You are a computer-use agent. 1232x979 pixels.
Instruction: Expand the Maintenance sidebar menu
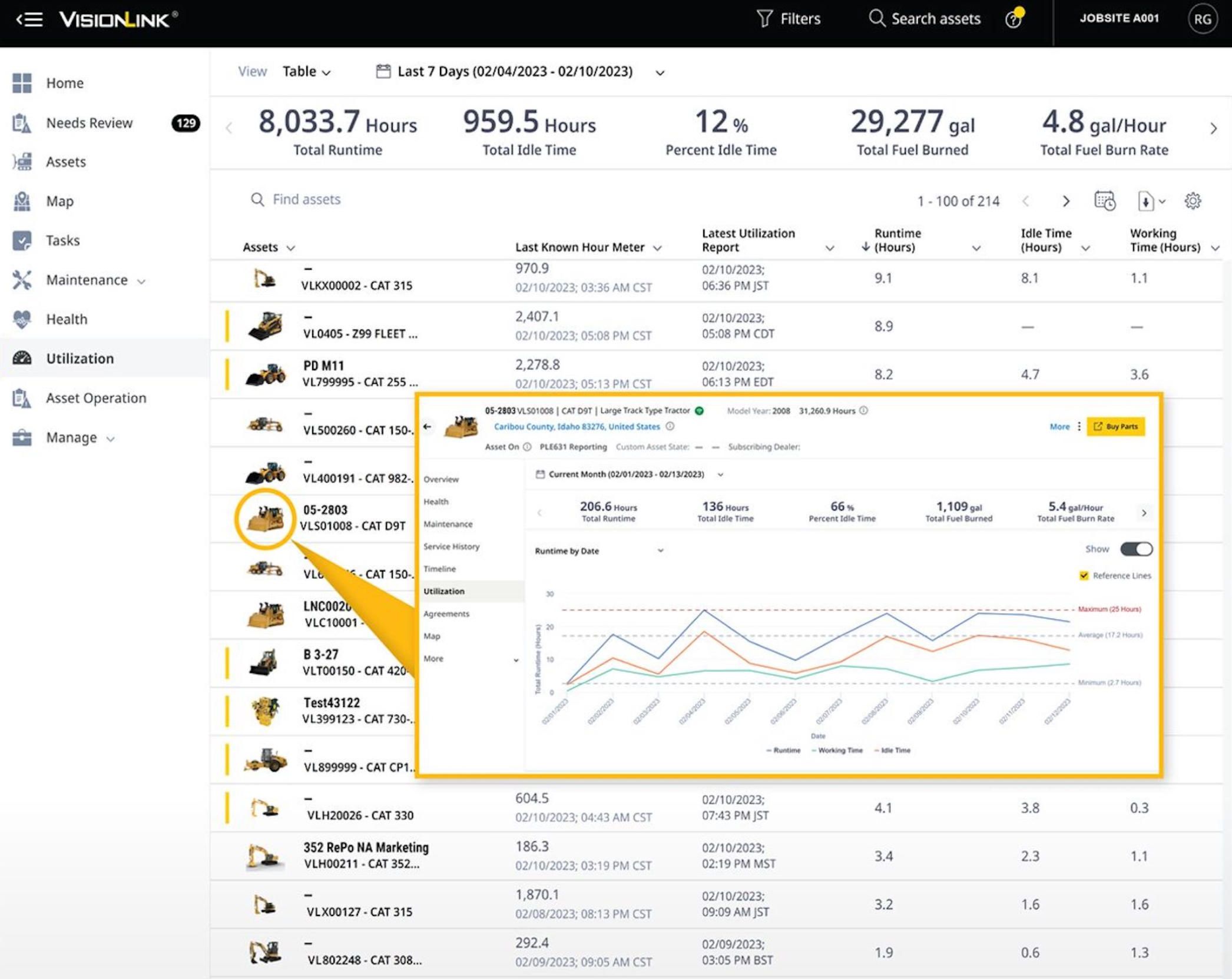(87, 280)
